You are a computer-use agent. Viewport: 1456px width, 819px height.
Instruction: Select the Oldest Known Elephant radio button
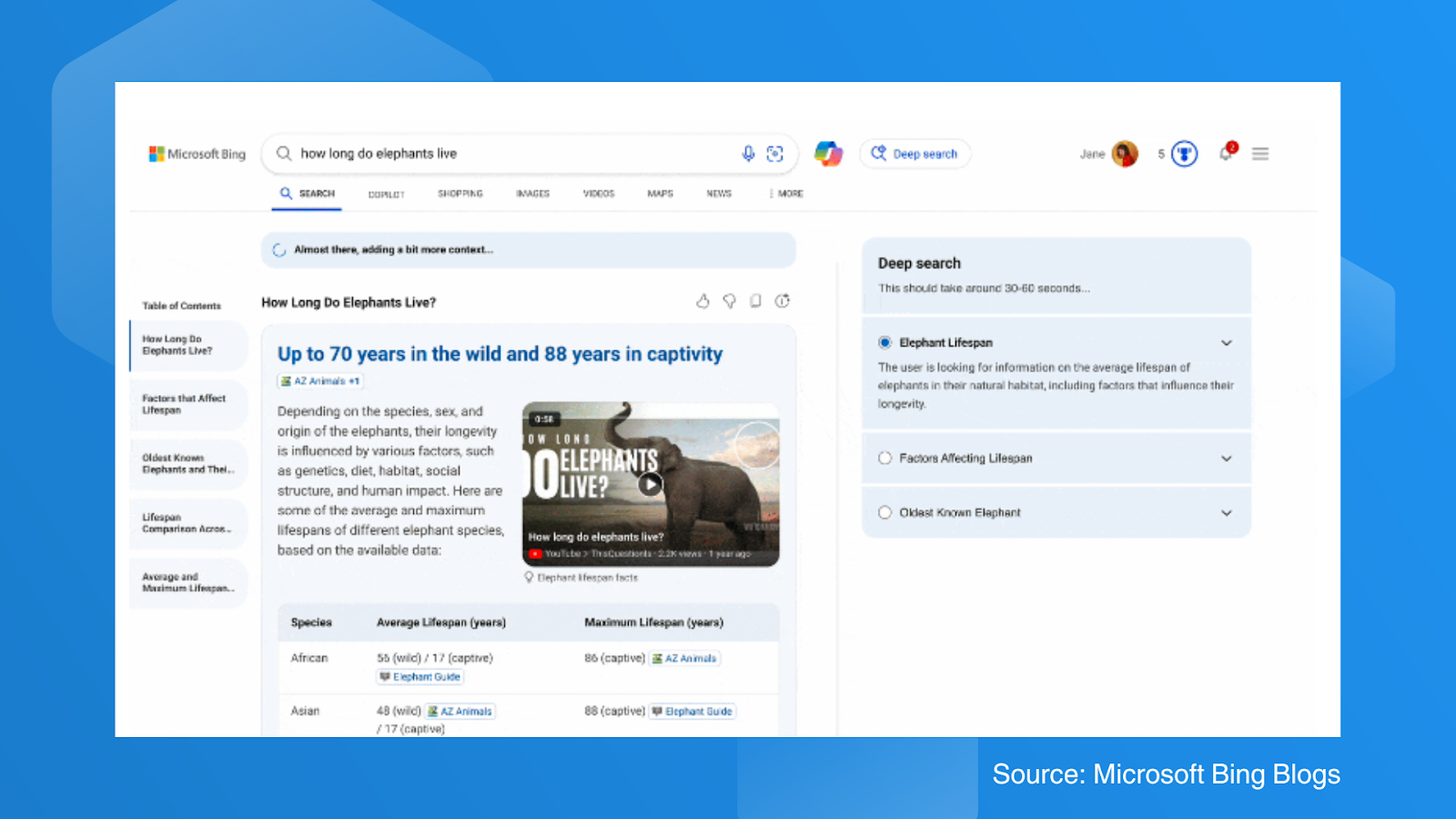[885, 513]
